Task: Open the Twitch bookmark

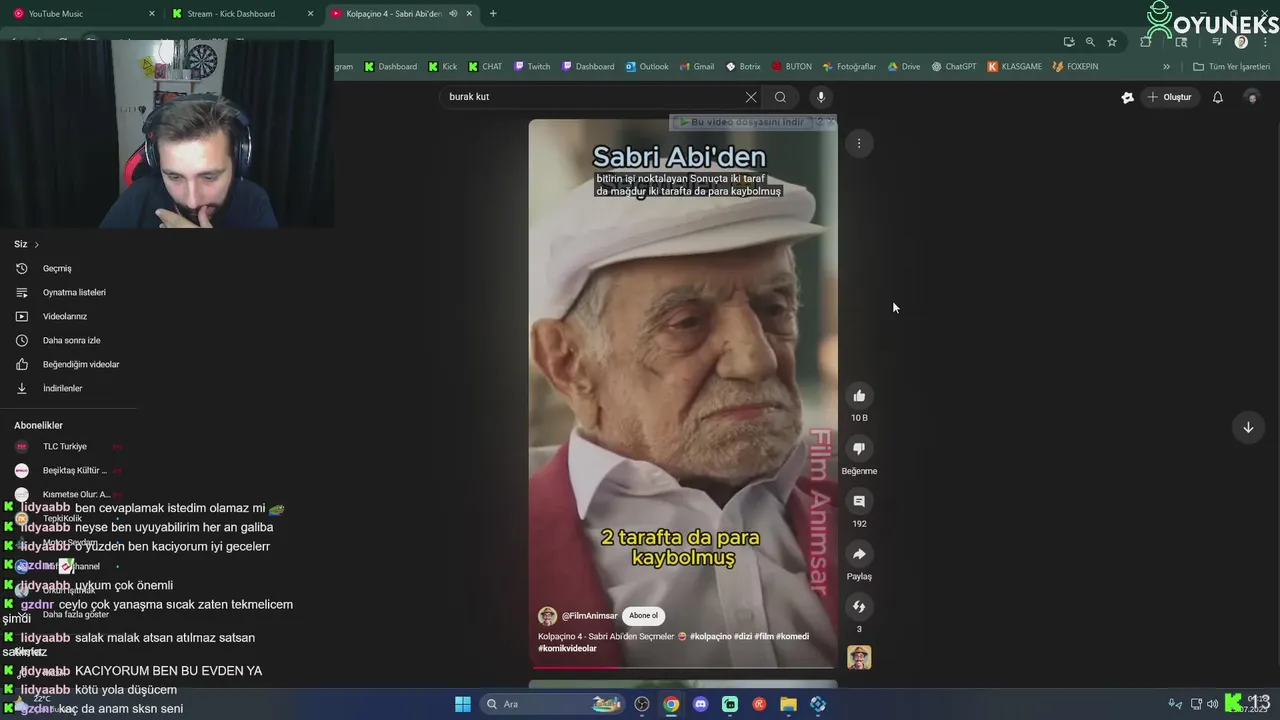Action: pos(532,67)
